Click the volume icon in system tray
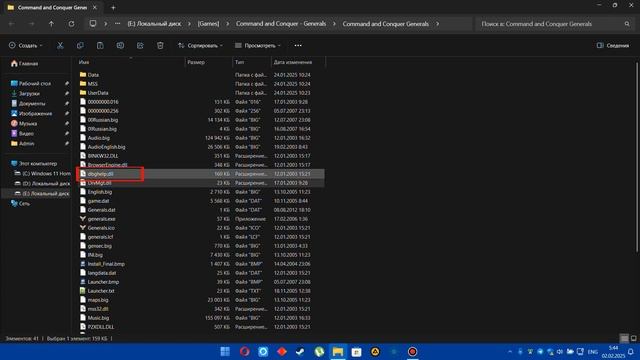This screenshot has height=360, width=640. pyautogui.click(x=560, y=351)
